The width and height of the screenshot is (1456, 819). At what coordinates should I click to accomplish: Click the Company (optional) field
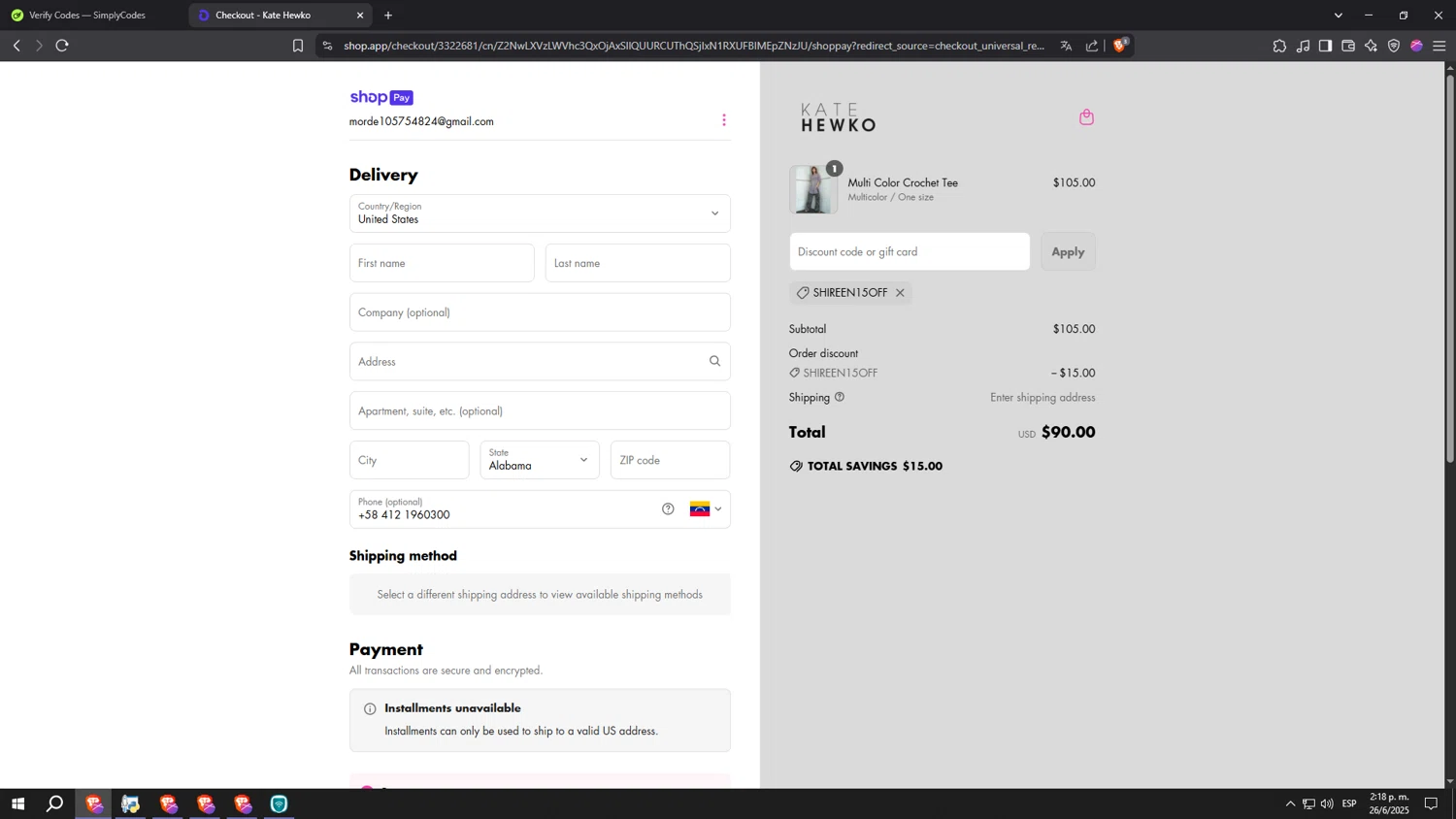[540, 312]
